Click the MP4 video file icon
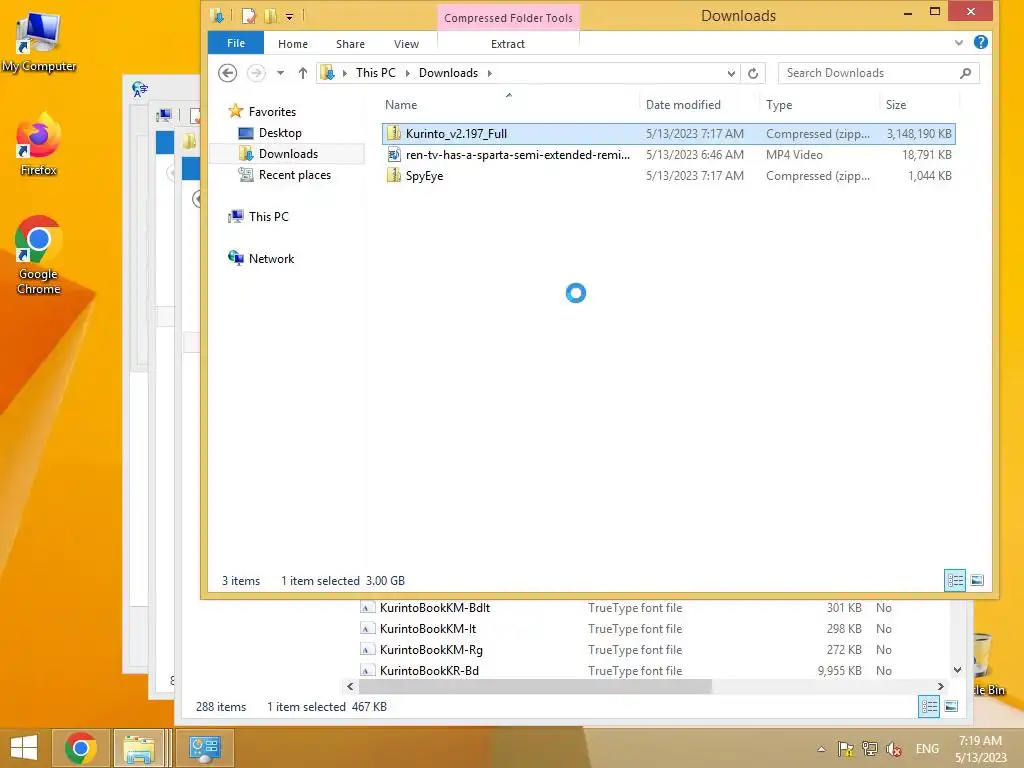 click(x=393, y=154)
